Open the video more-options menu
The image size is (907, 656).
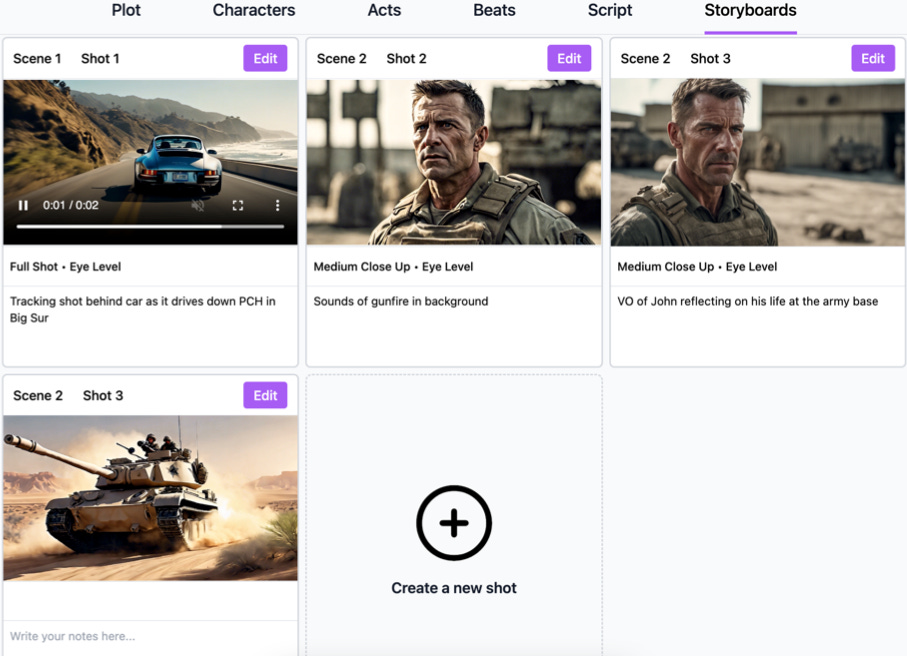(278, 205)
